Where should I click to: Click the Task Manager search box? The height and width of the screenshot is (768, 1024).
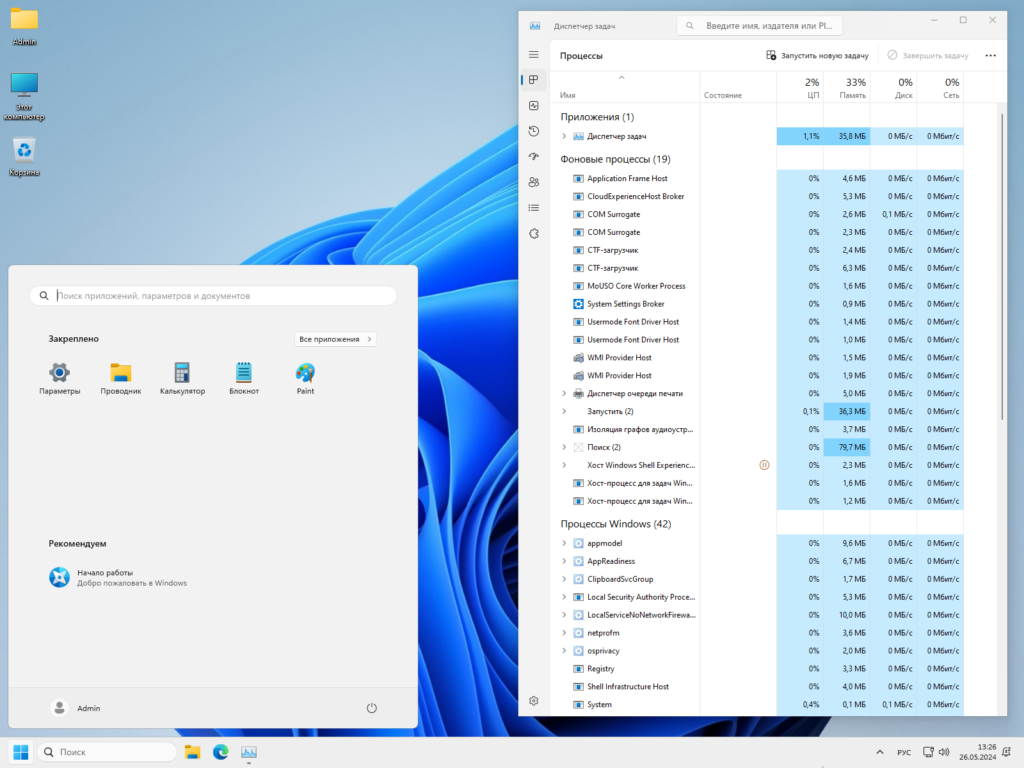760,25
